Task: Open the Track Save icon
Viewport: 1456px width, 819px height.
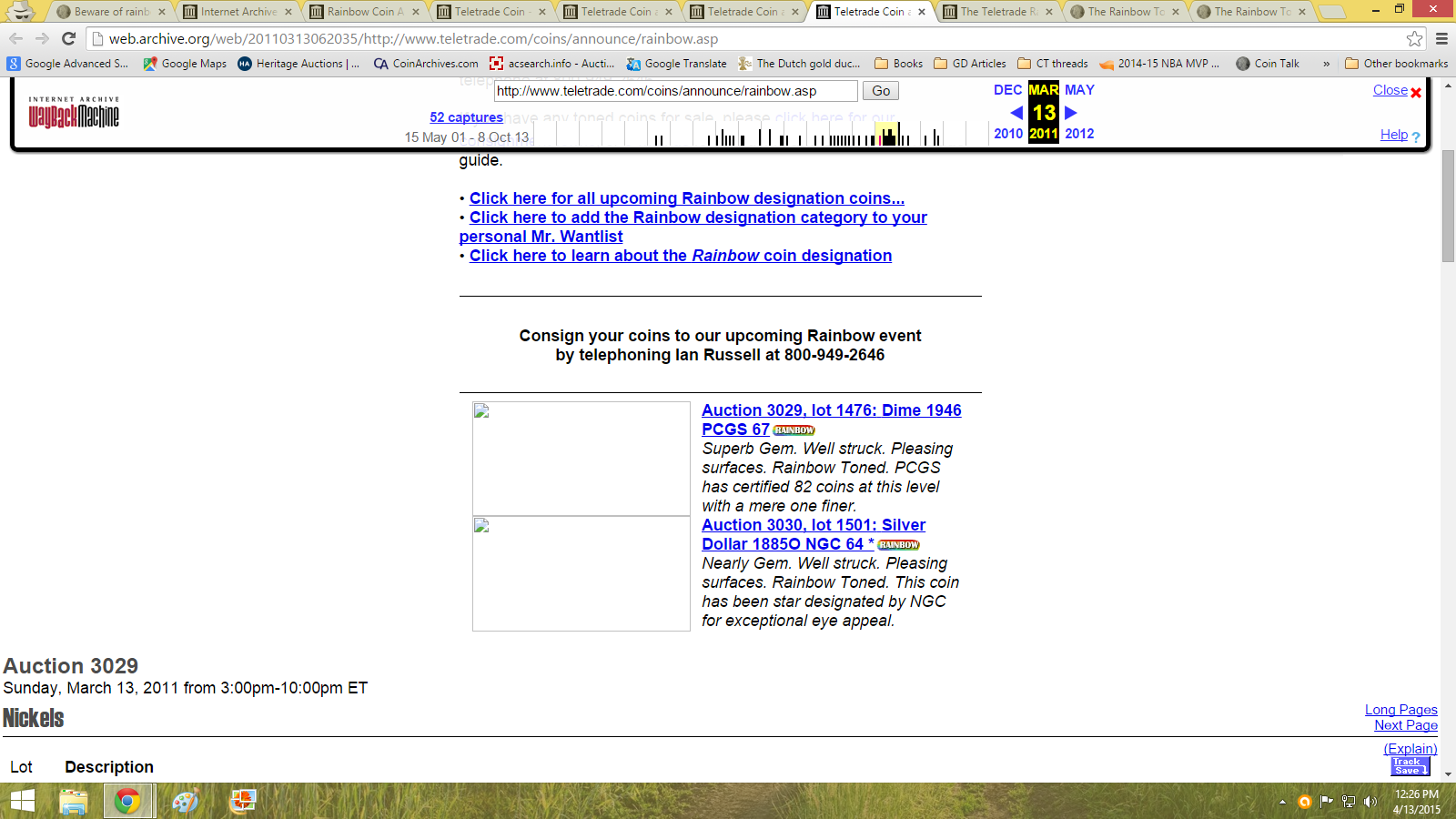Action: coord(1410,766)
